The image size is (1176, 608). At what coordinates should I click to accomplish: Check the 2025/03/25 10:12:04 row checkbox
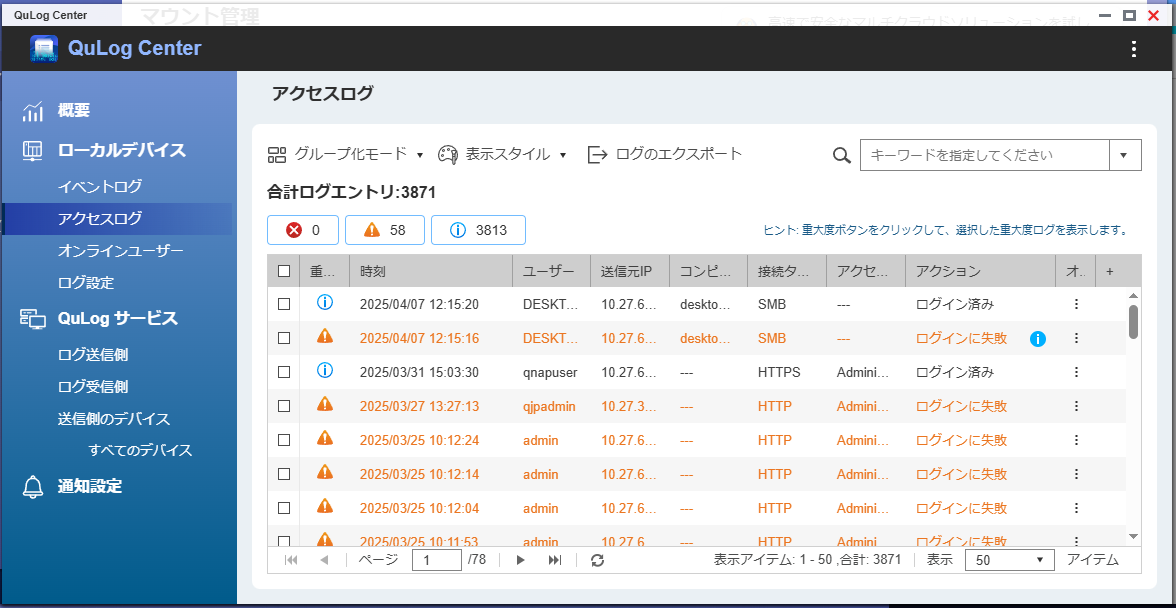tap(284, 508)
